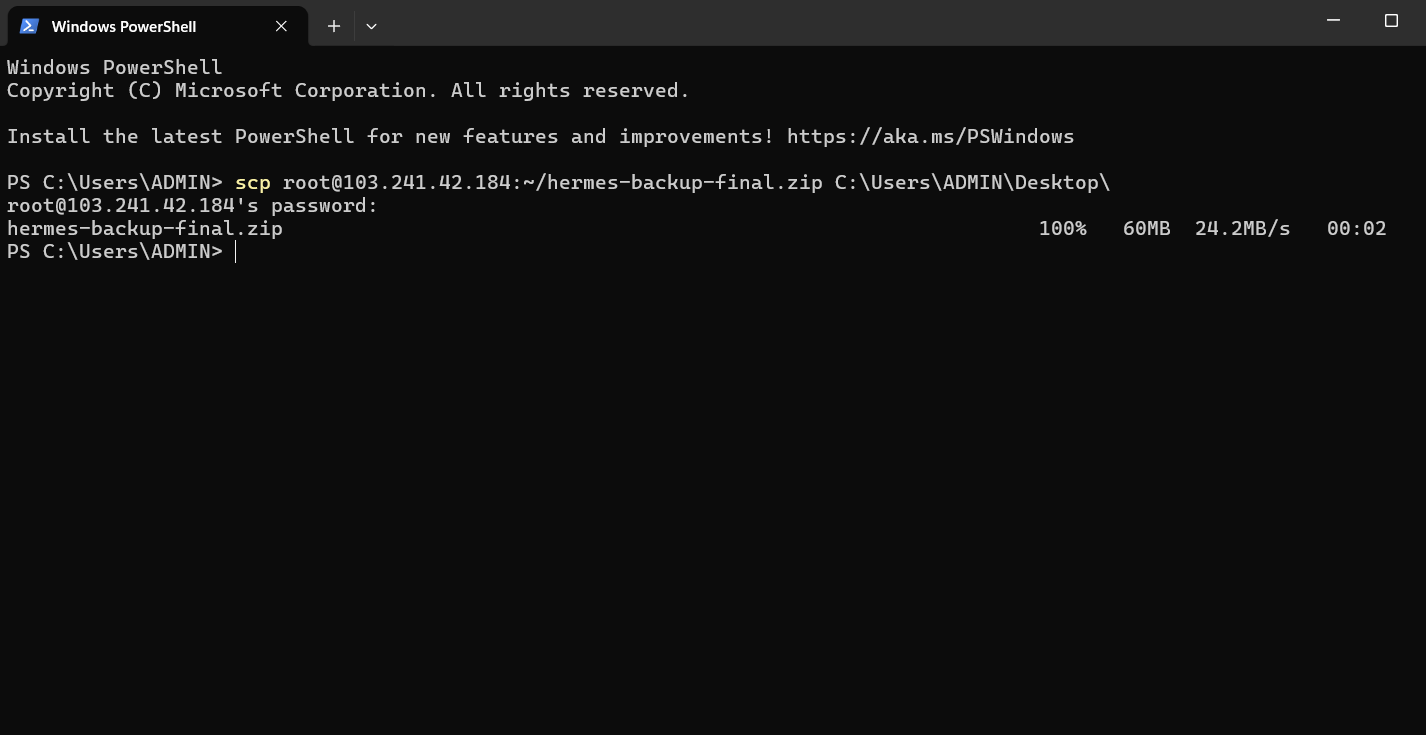Viewport: 1426px width, 735px height.
Task: Click the 60MB file size value
Action: click(x=1146, y=228)
